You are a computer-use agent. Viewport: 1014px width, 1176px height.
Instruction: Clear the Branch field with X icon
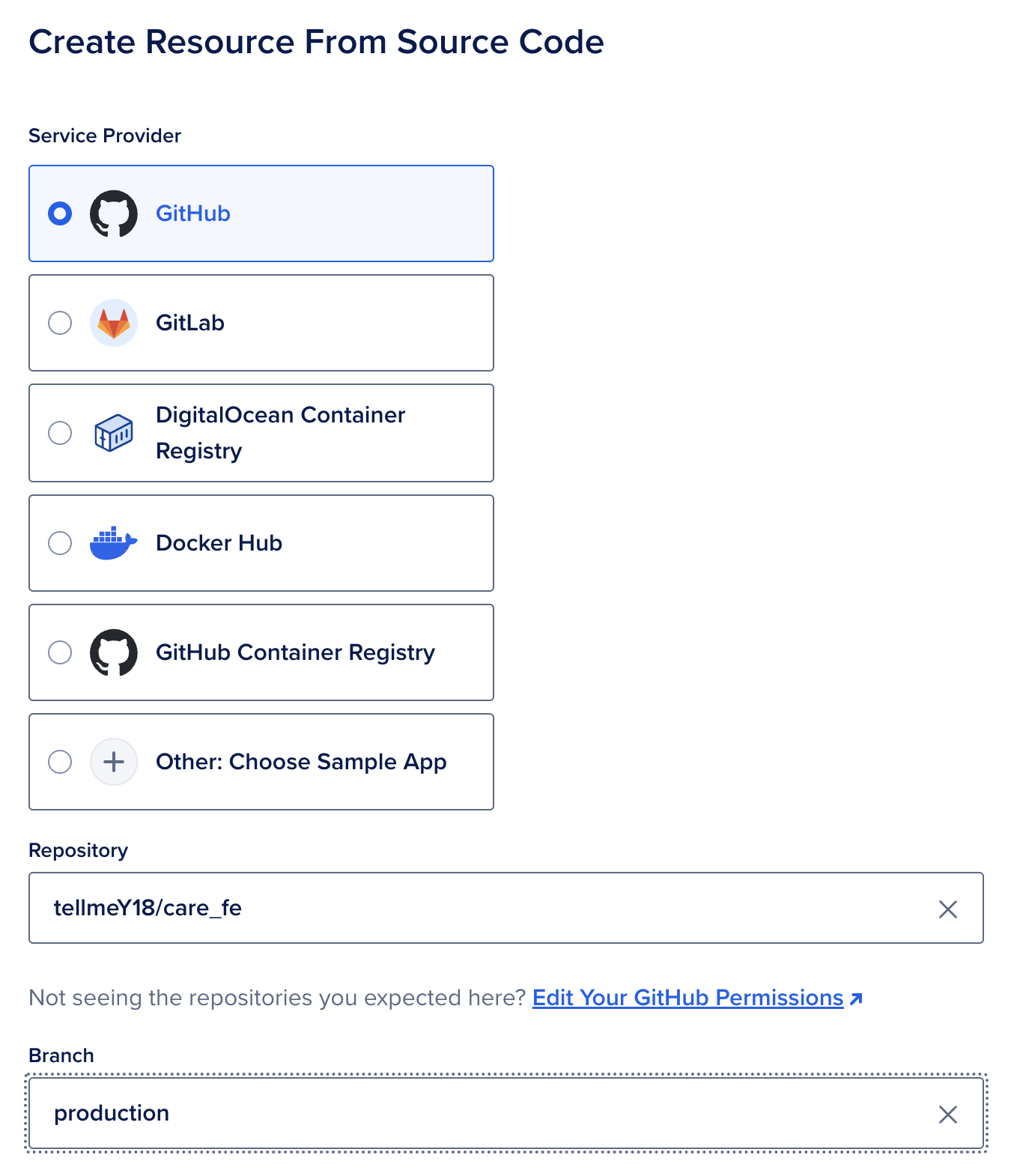click(947, 1114)
